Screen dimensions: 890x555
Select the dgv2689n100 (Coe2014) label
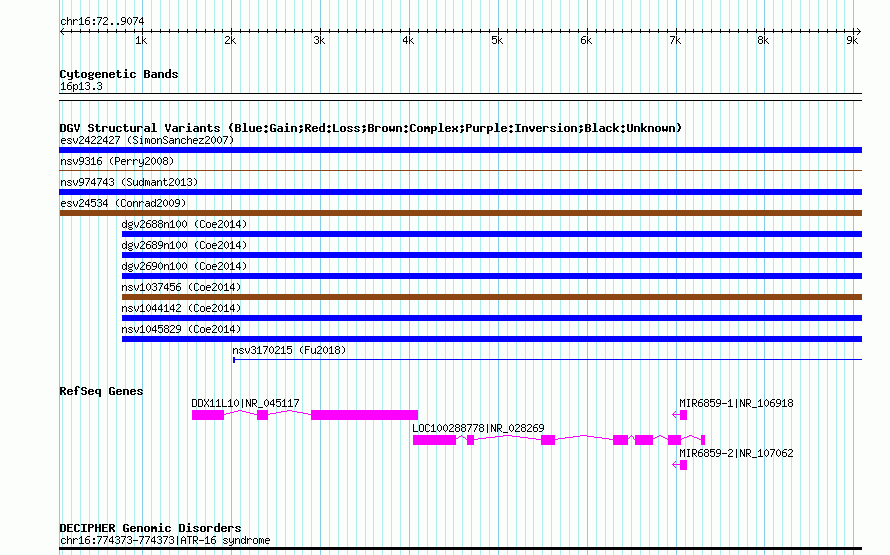[184, 245]
